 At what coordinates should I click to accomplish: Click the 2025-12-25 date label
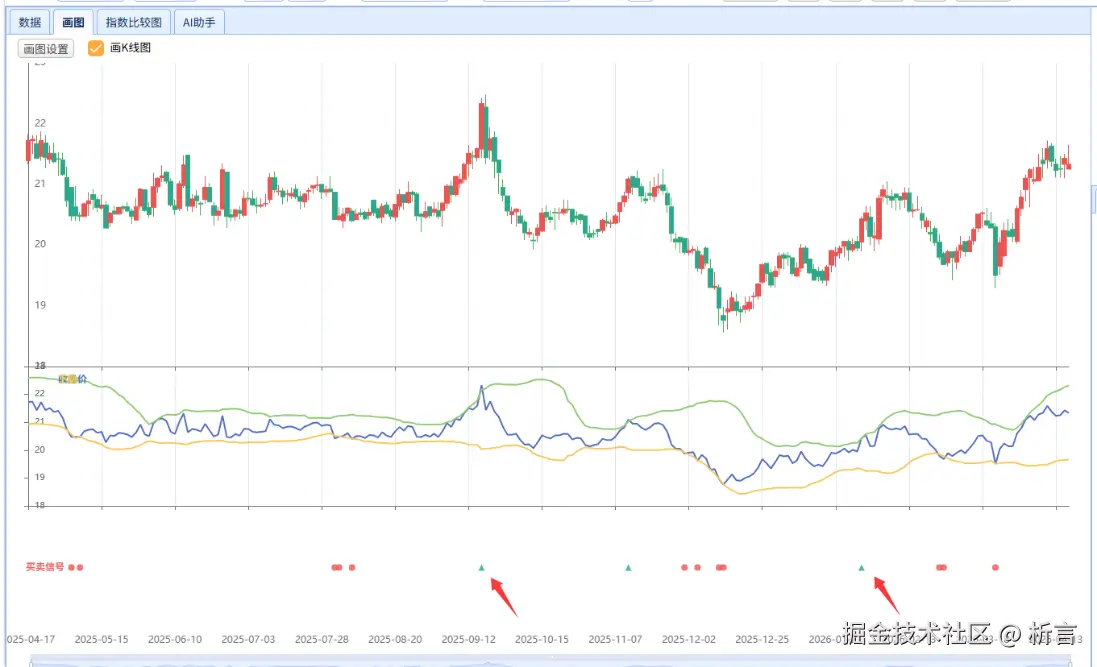(x=762, y=639)
